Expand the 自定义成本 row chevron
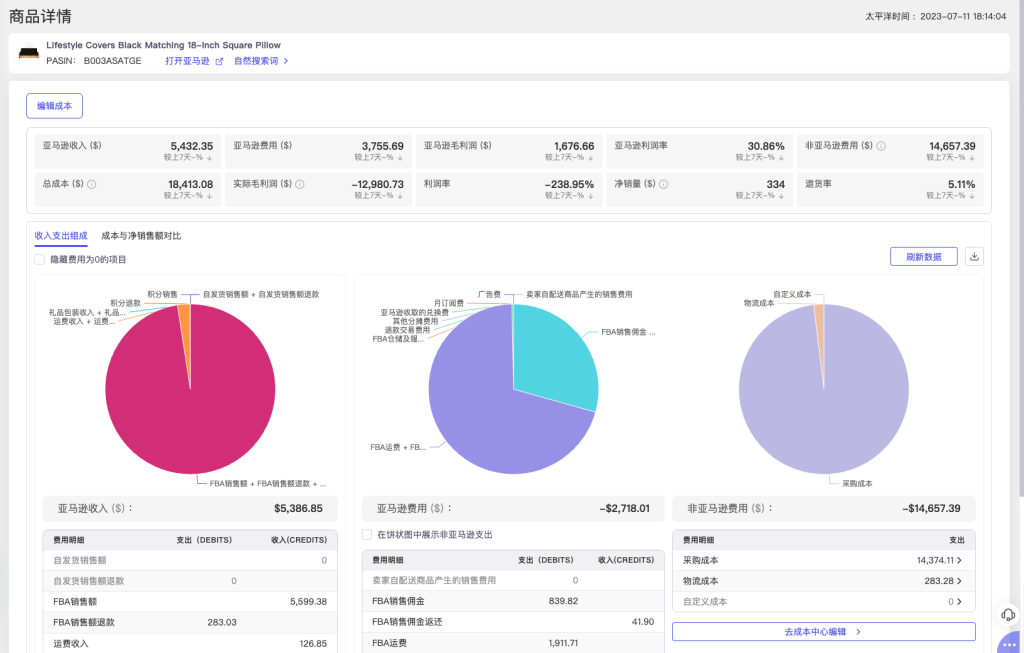The width and height of the screenshot is (1024, 653). [x=959, y=602]
